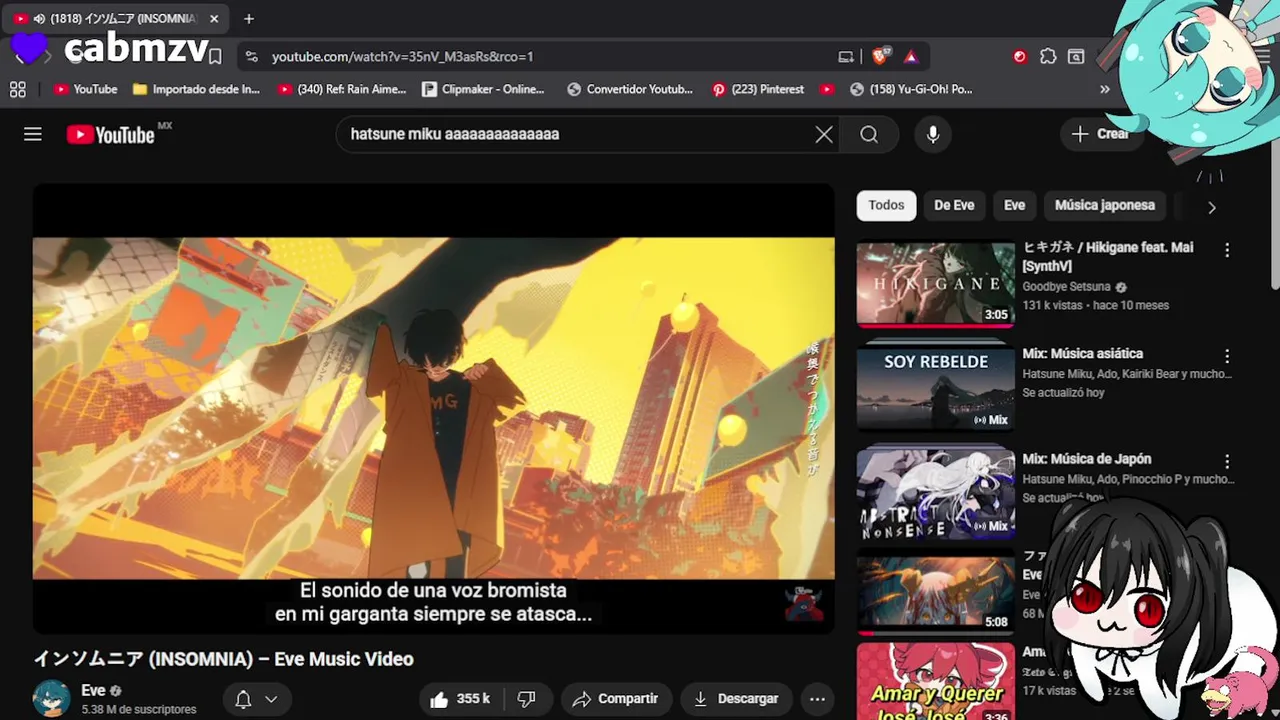Viewport: 1280px width, 720px height.
Task: Open the Goodbye Setsuna channel name
Action: point(1066,287)
